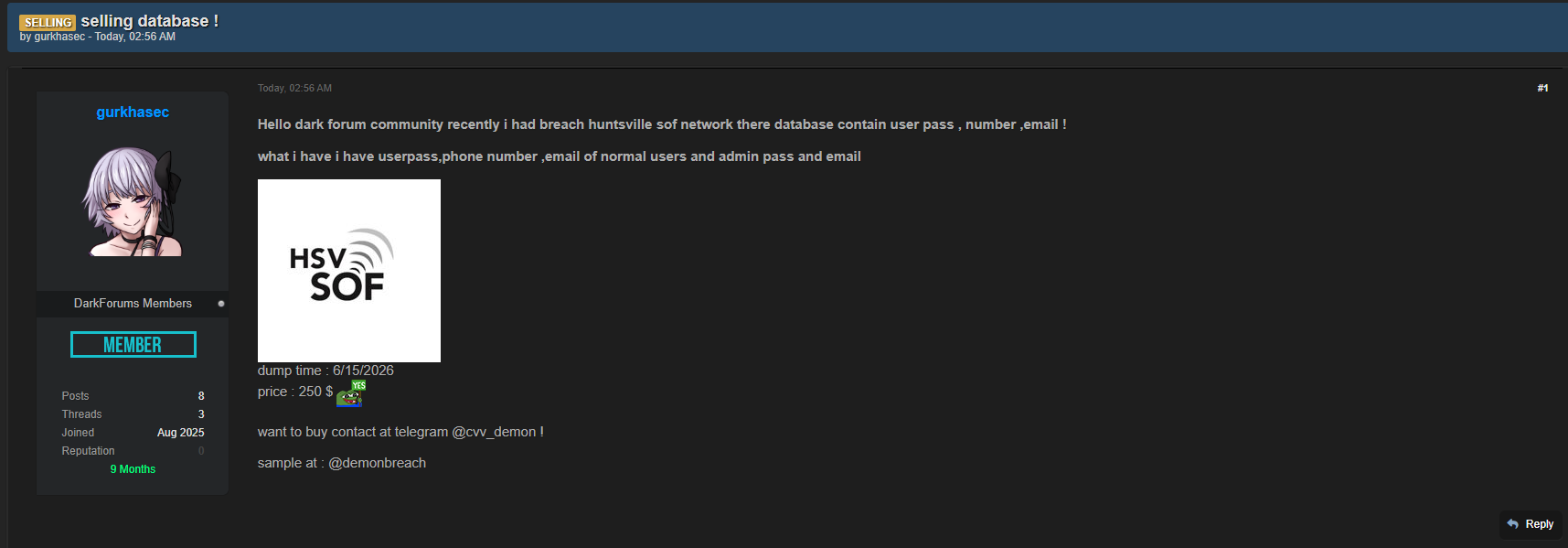This screenshot has height=548, width=1568.
Task: Click the Reputation value
Action: [x=201, y=451]
